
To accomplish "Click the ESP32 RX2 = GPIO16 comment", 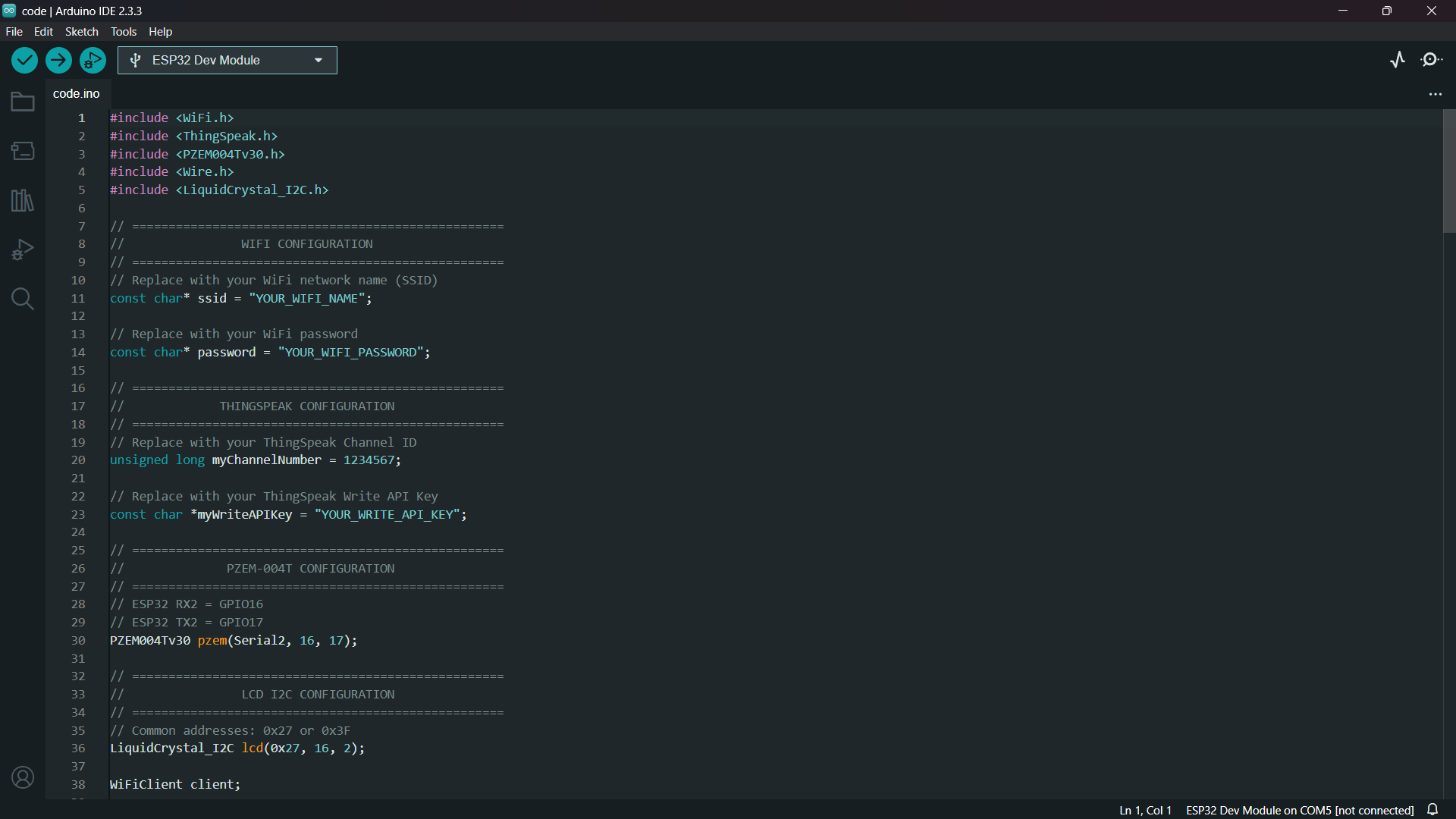I will tap(187, 604).
